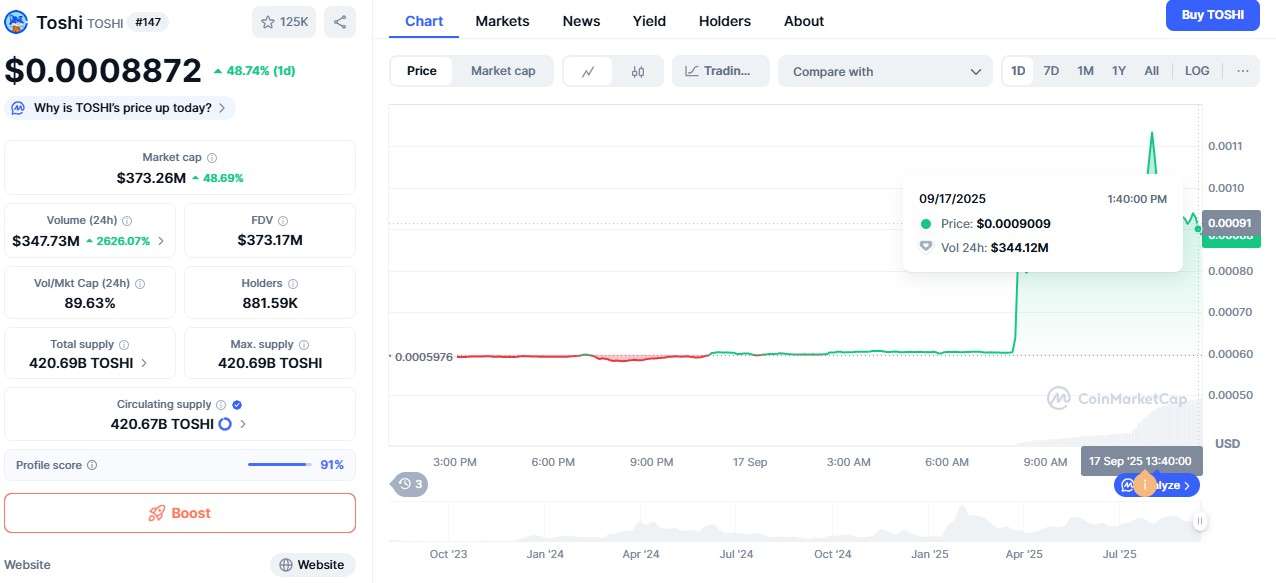This screenshot has height=583, width=1276.
Task: Click the verified badge next to Circulating supply
Action: pyautogui.click(x=237, y=405)
